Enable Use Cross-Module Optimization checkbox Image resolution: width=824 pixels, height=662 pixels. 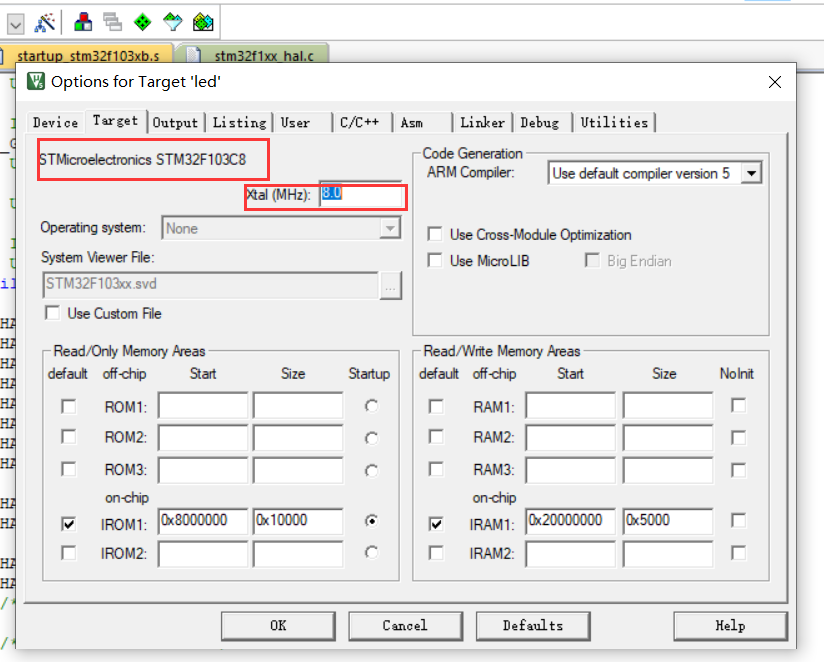point(435,234)
